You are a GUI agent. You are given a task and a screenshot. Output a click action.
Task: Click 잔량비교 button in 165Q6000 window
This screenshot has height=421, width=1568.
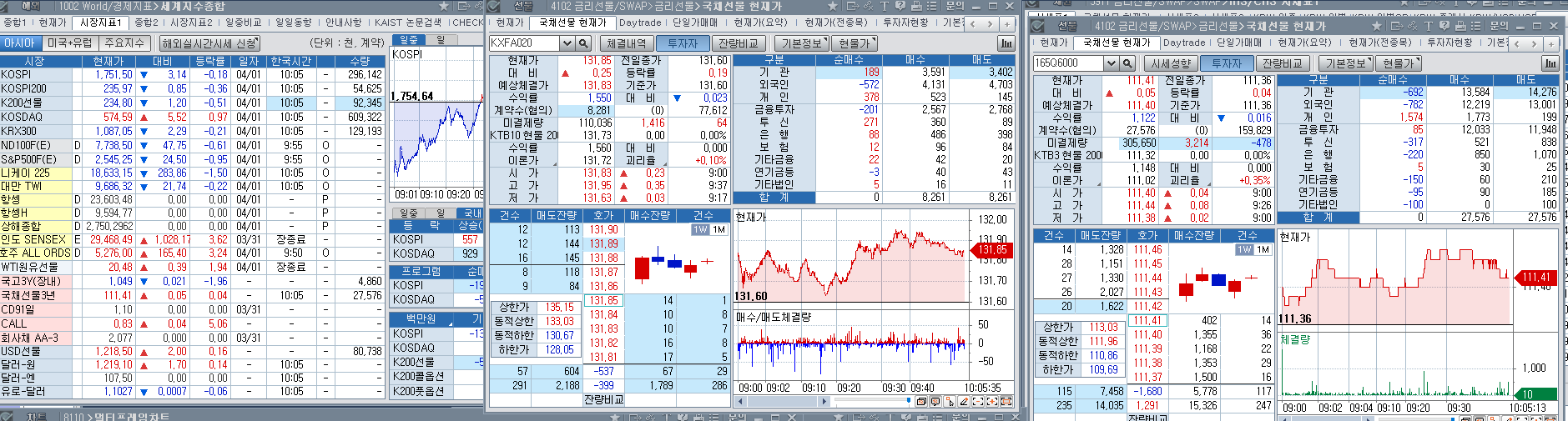coord(1283,63)
